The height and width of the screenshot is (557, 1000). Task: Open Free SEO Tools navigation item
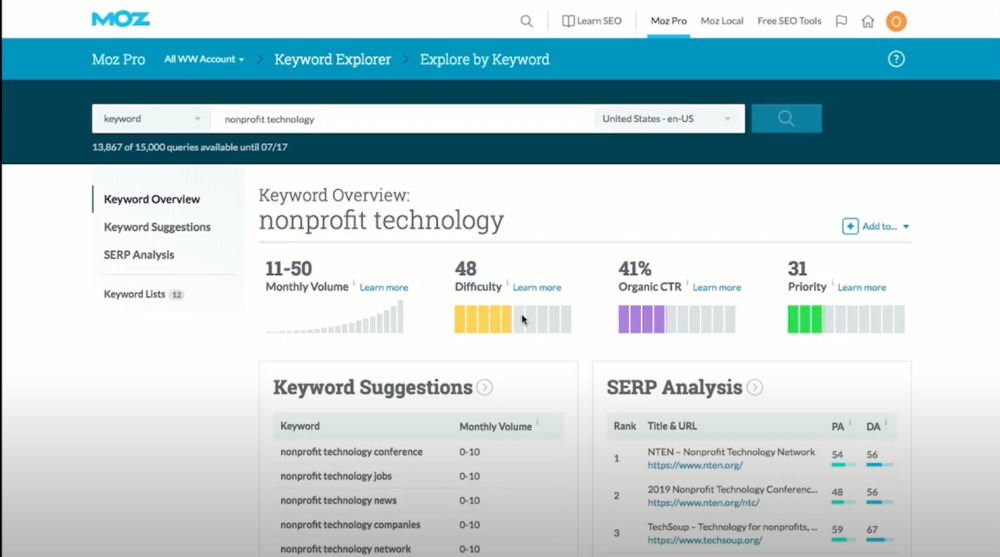789,21
